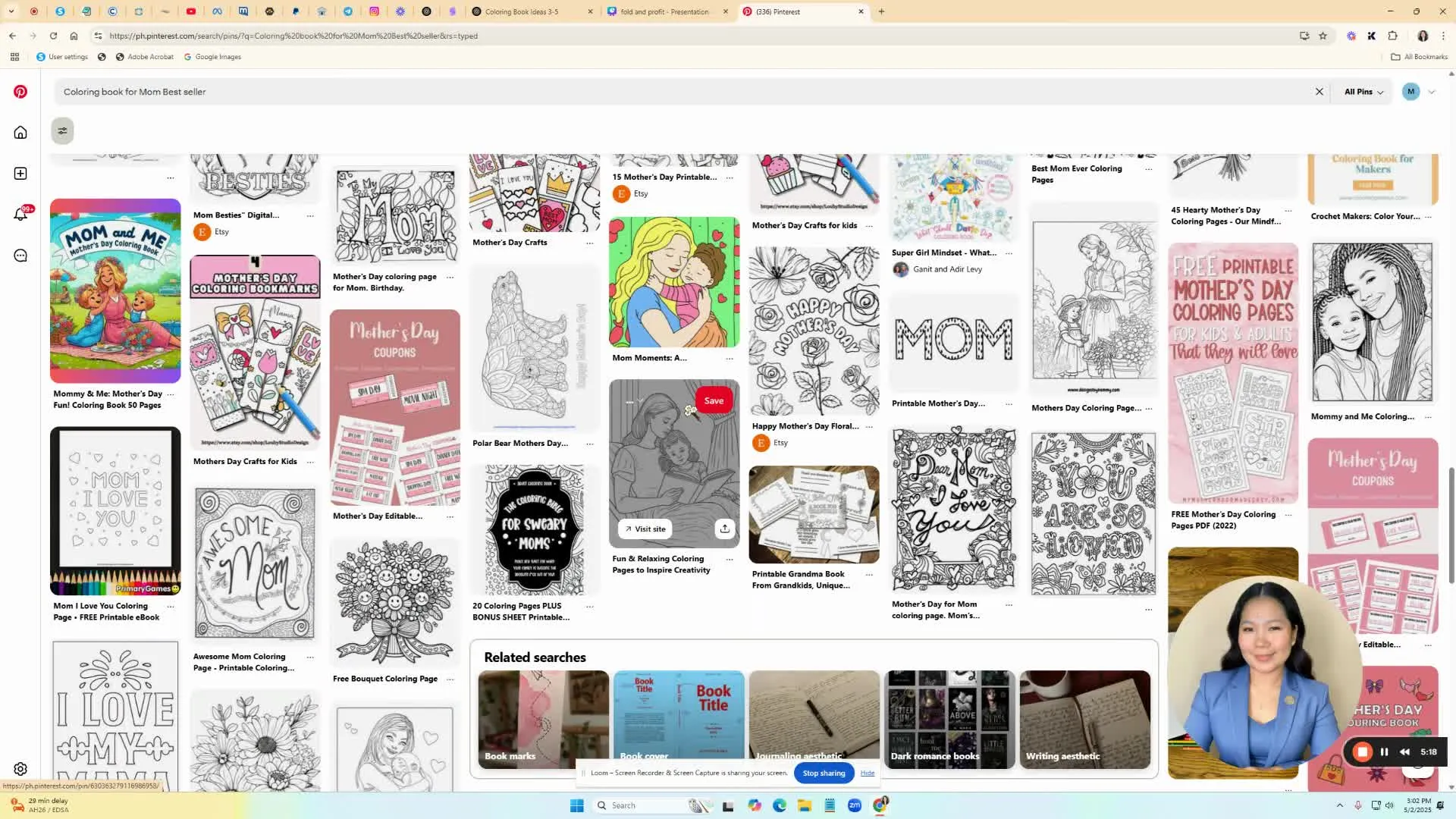This screenshot has height=819, width=1456.
Task: Go to Pinterest home feed icon
Action: 20,133
